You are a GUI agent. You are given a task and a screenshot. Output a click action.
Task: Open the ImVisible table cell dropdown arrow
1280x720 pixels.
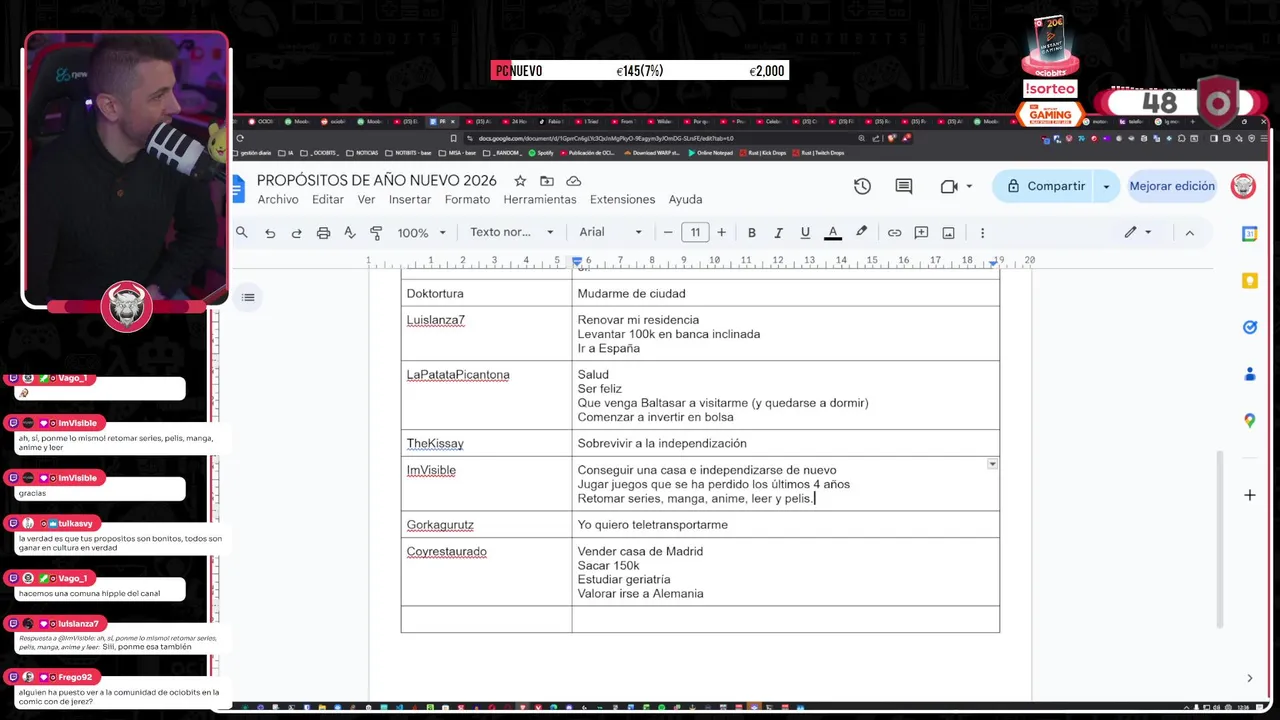(x=992, y=464)
